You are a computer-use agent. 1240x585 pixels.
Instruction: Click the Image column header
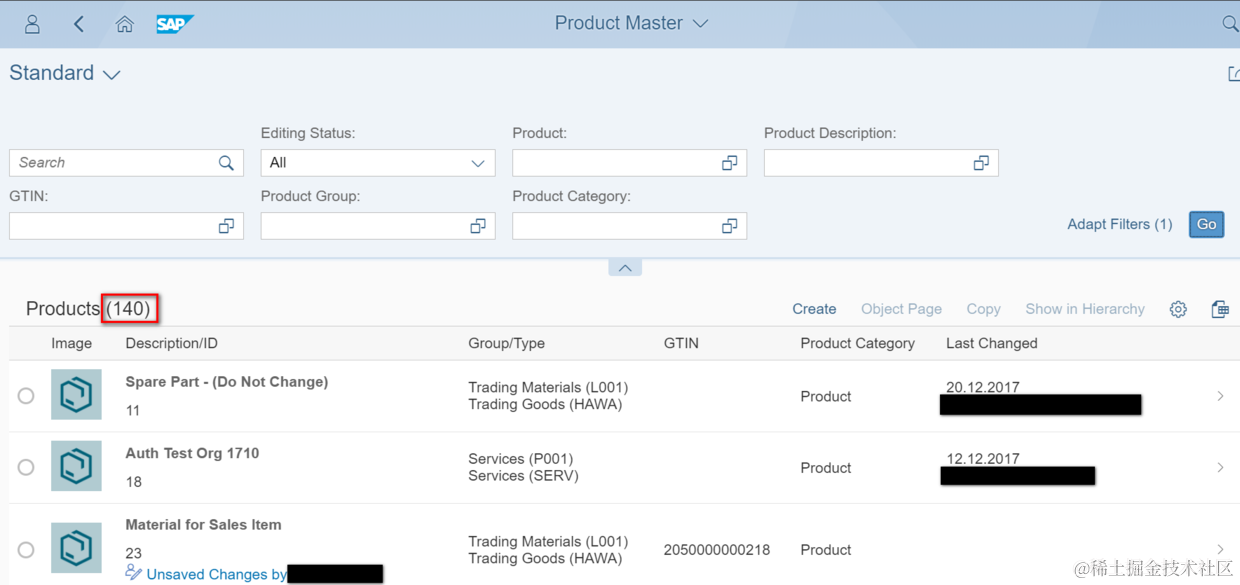tap(71, 343)
